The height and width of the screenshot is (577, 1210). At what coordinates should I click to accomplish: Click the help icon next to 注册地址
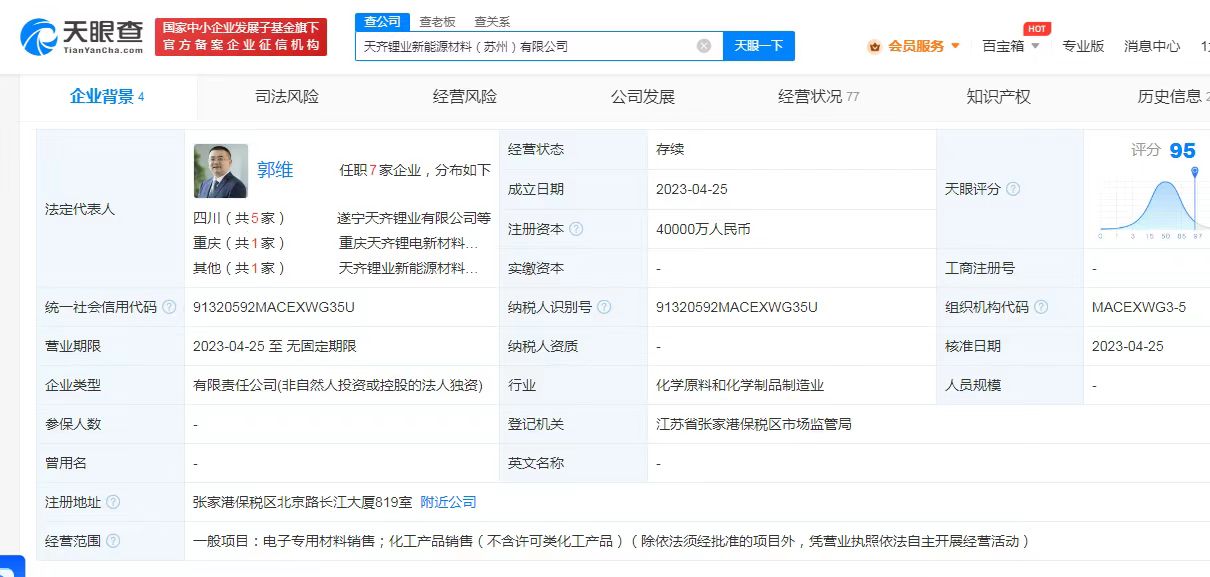coord(113,502)
